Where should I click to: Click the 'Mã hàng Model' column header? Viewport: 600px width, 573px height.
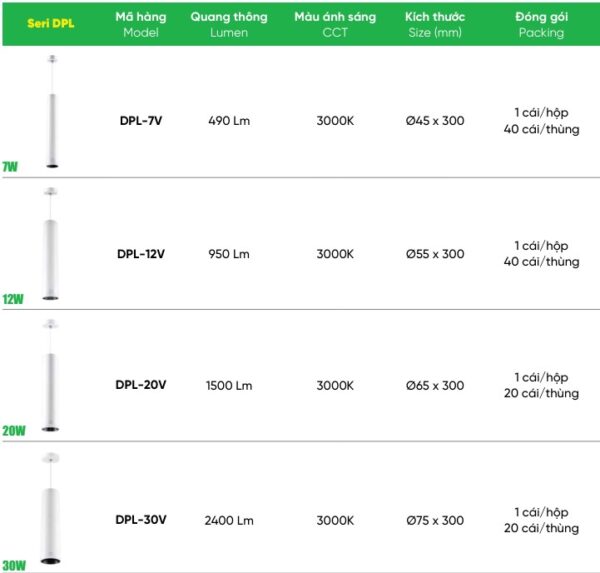[141, 24]
